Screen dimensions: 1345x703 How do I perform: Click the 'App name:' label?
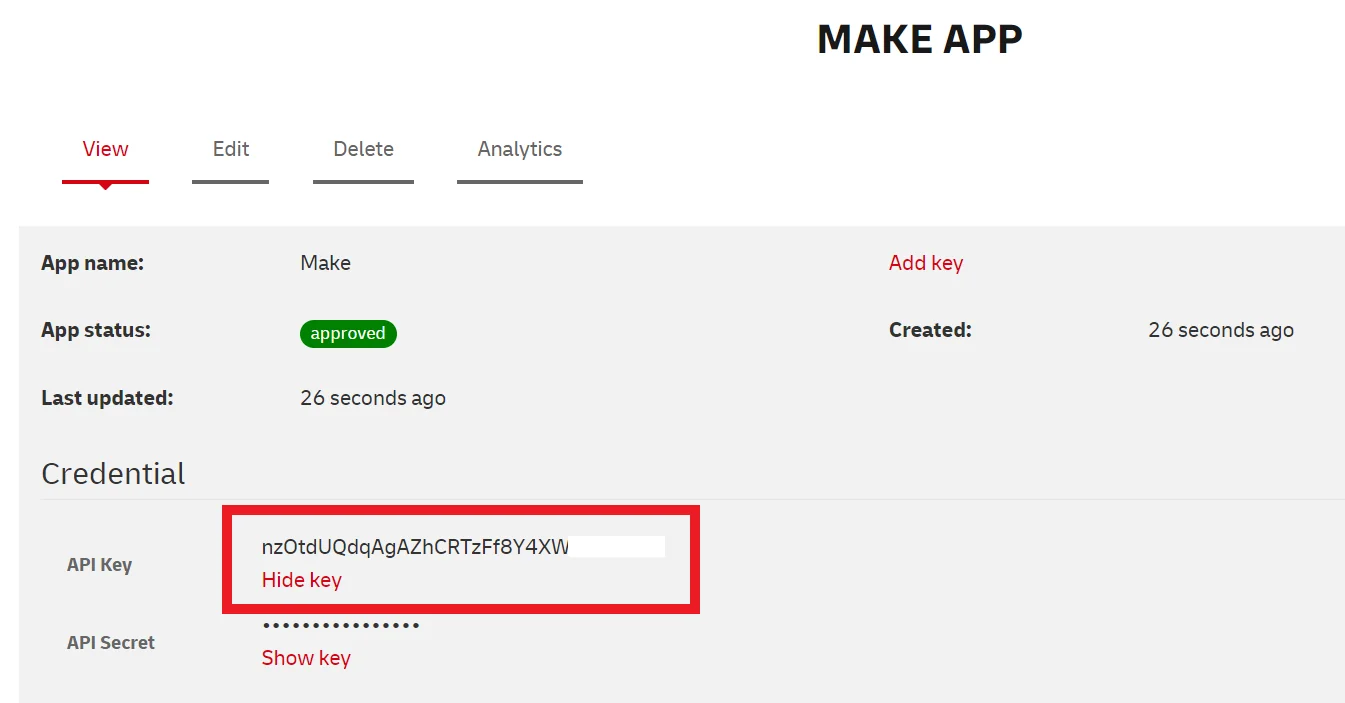93,263
